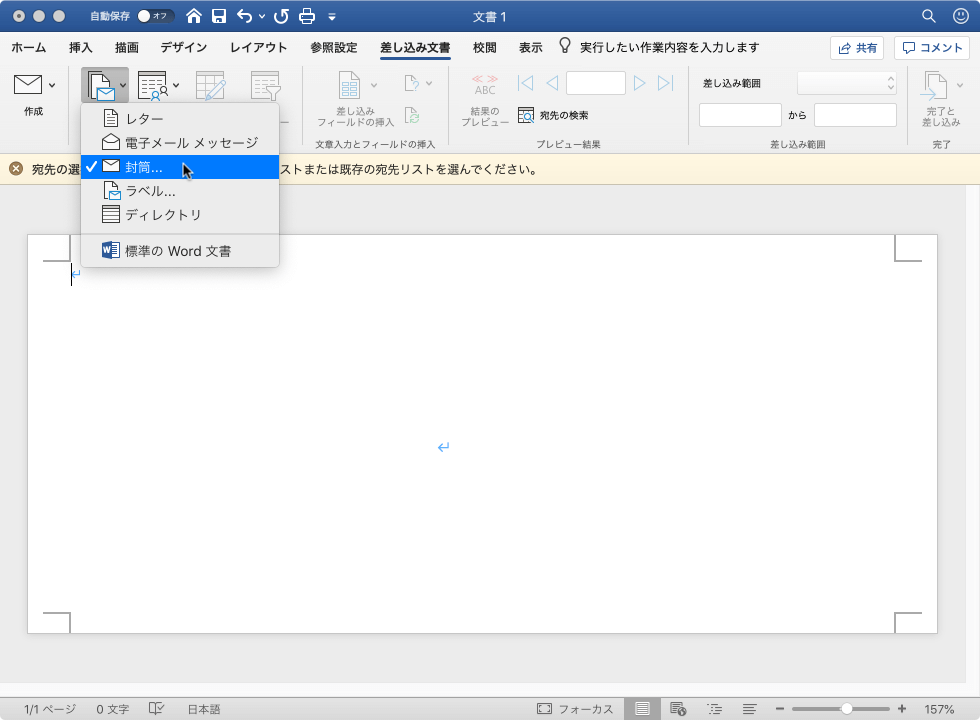Expand Rules dropdown arrow
Viewport: 980px width, 720px height.
point(429,83)
